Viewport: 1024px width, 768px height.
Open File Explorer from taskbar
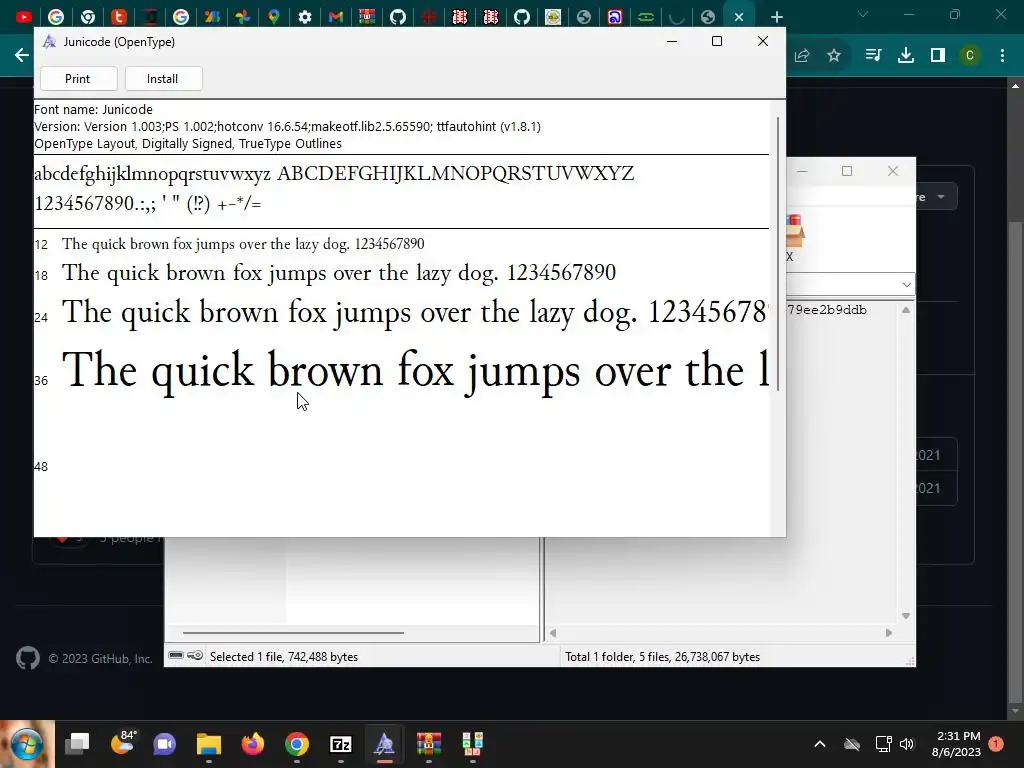(x=209, y=744)
